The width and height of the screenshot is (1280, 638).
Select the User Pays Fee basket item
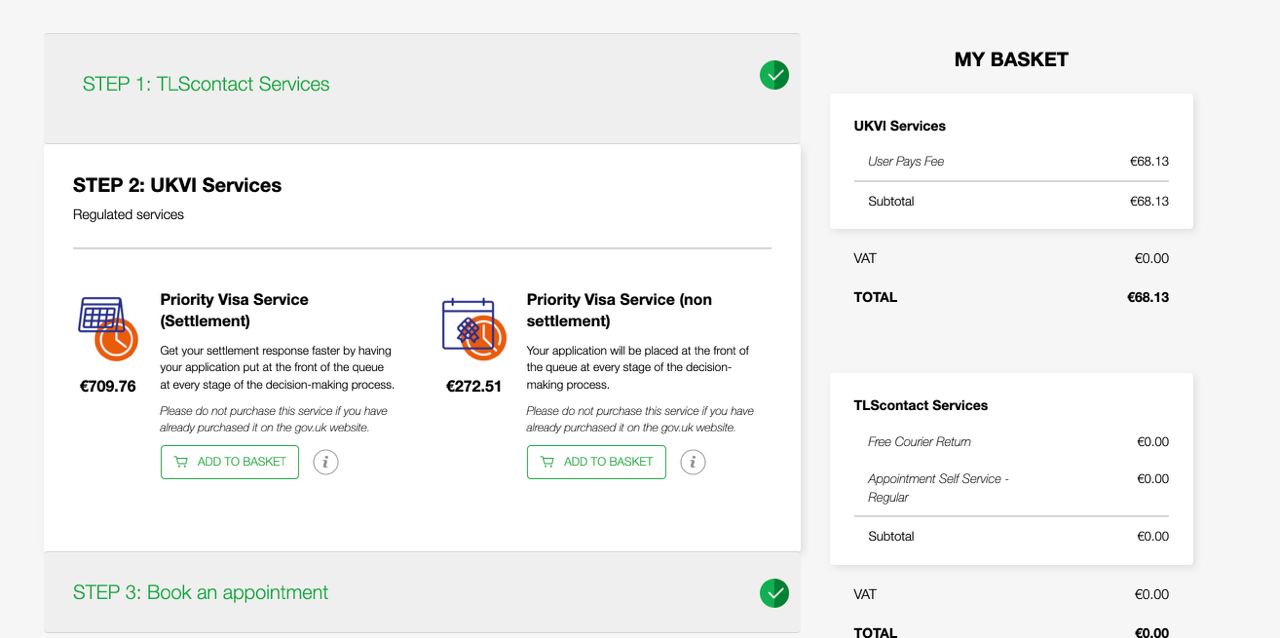click(906, 161)
